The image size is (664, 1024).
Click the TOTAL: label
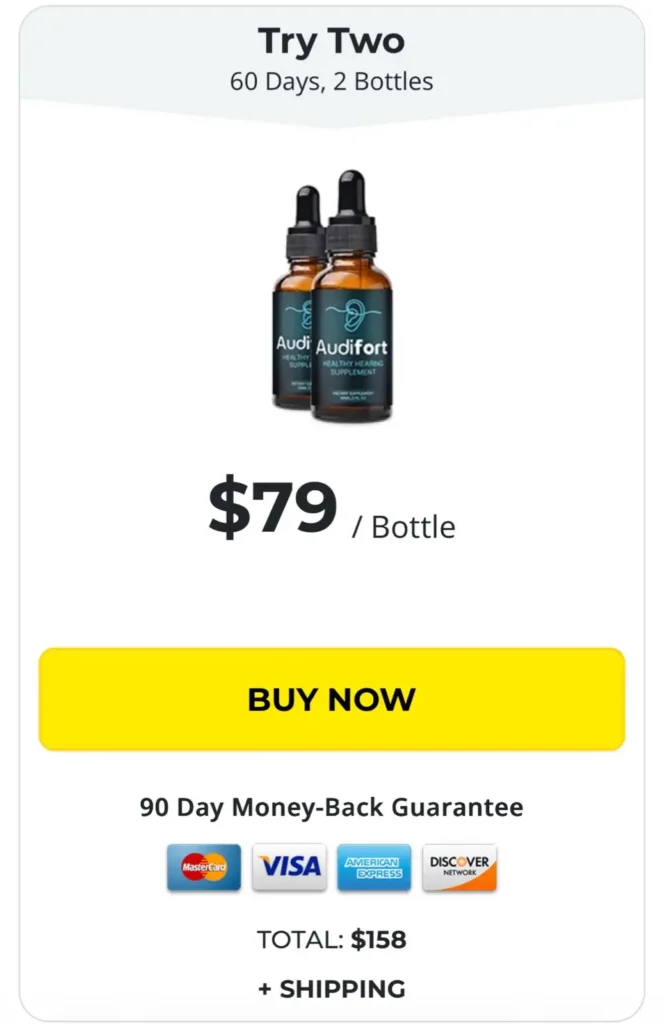pos(300,940)
